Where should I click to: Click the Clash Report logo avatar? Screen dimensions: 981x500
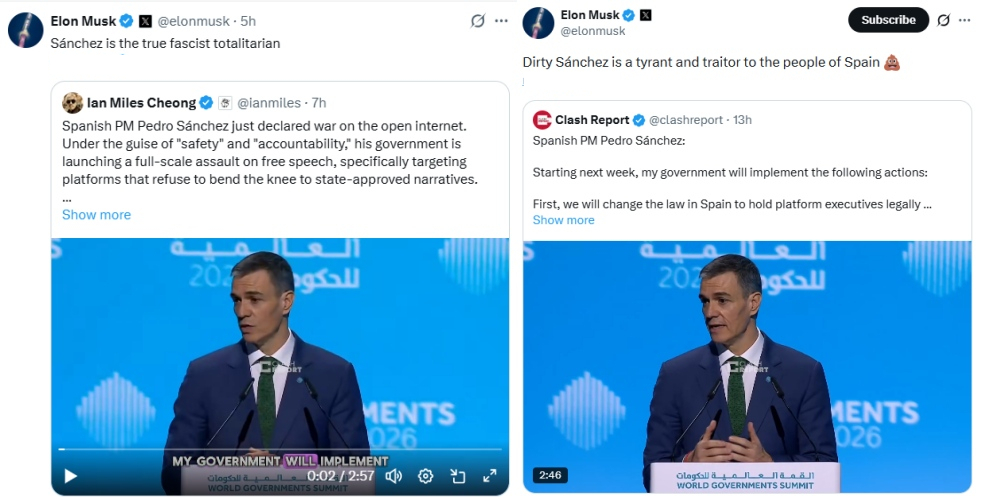point(542,120)
